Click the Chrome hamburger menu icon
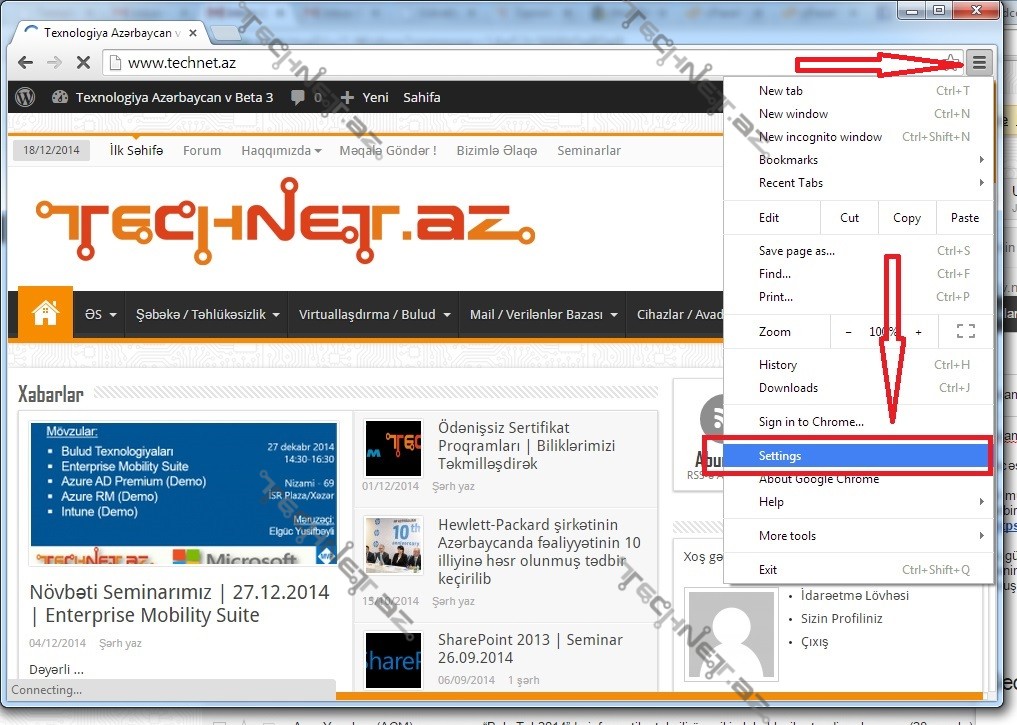1017x725 pixels. point(979,63)
